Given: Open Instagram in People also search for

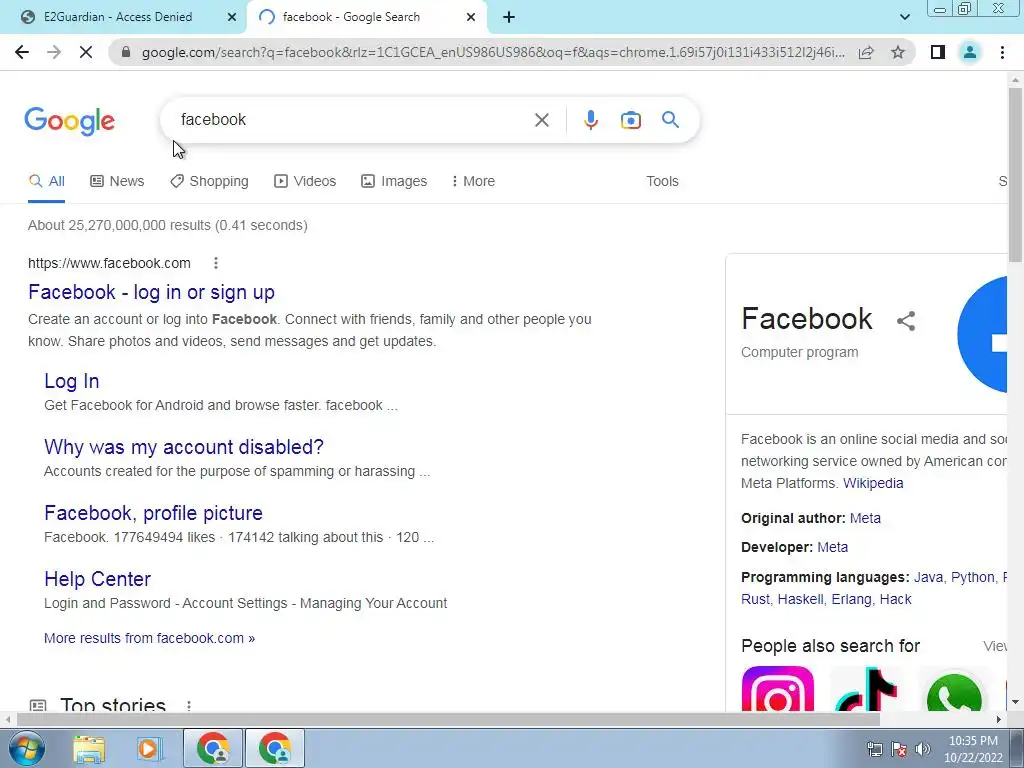Looking at the screenshot, I should 778,688.
